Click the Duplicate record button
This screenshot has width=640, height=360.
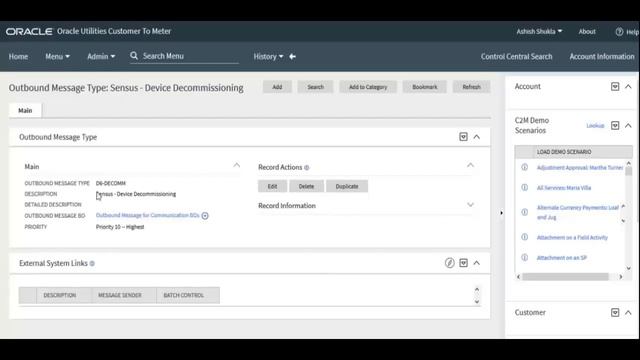click(x=347, y=186)
